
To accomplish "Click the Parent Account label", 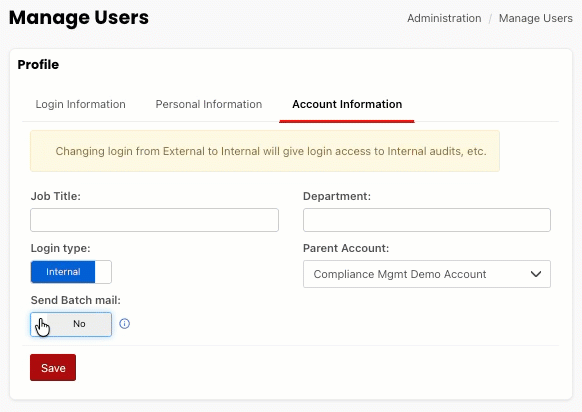I will point(346,248).
